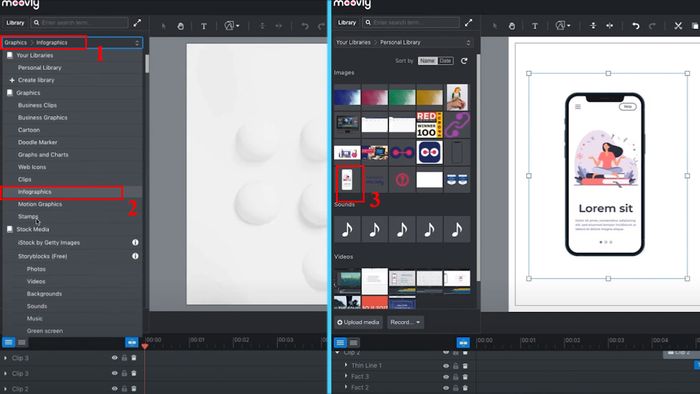Viewport: 700px width, 394px height.
Task: Click Create library entry
Action: (x=36, y=80)
